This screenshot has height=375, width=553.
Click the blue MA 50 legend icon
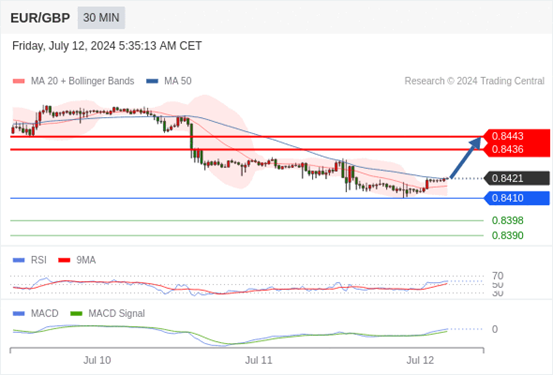click(152, 81)
